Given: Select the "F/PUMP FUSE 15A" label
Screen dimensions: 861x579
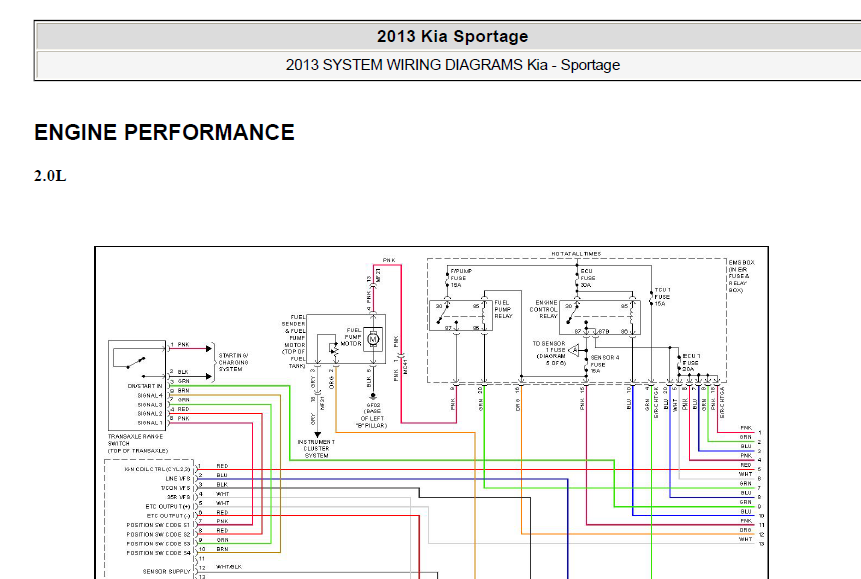Looking at the screenshot, I should point(461,278).
